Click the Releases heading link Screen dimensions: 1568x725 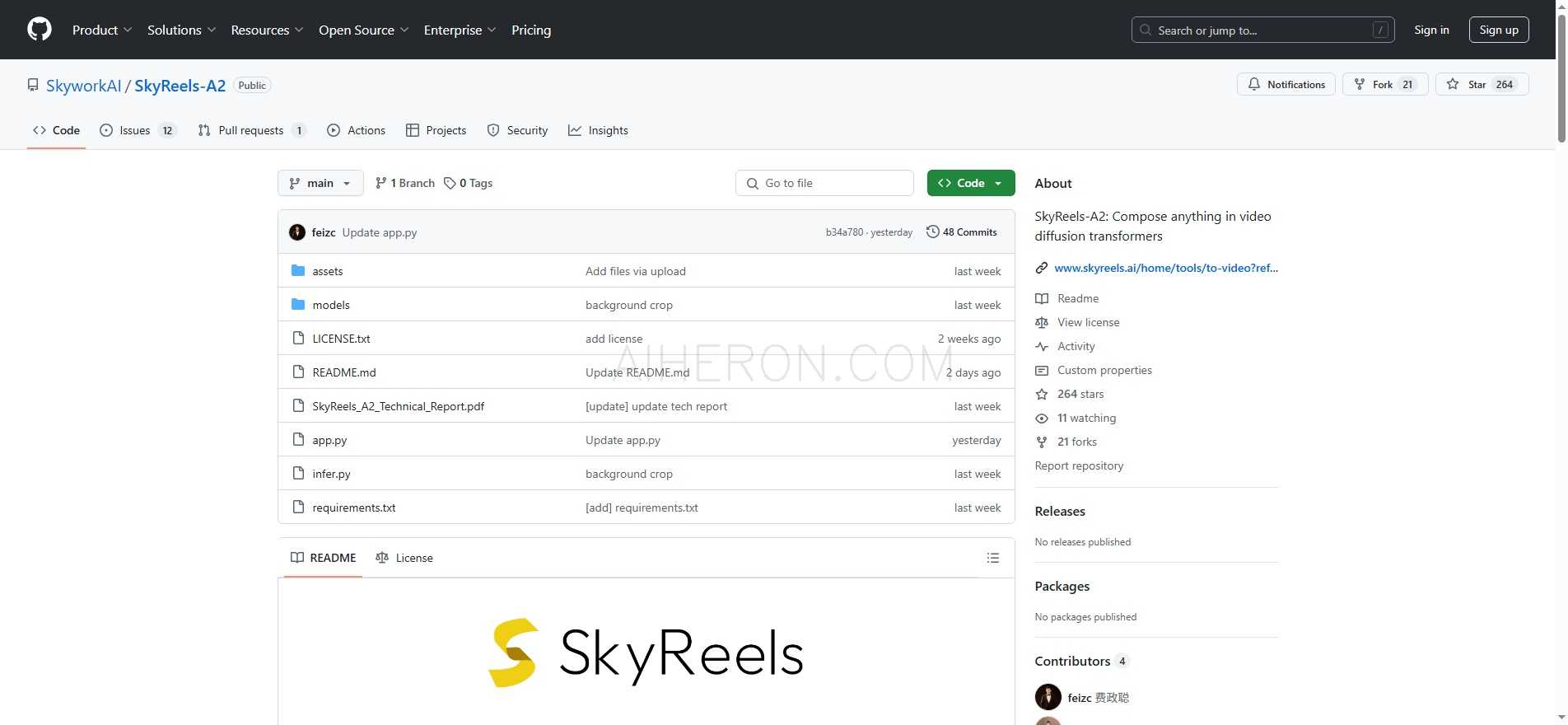click(1060, 511)
